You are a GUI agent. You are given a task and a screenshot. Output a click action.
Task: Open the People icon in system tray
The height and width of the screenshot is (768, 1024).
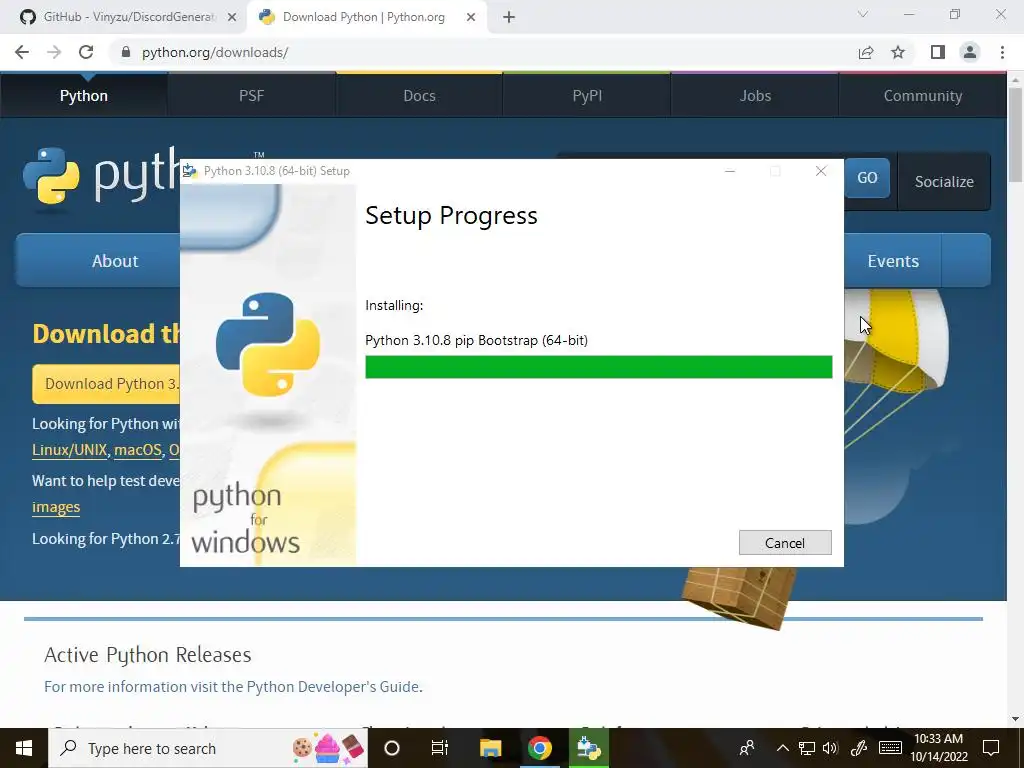(x=747, y=748)
